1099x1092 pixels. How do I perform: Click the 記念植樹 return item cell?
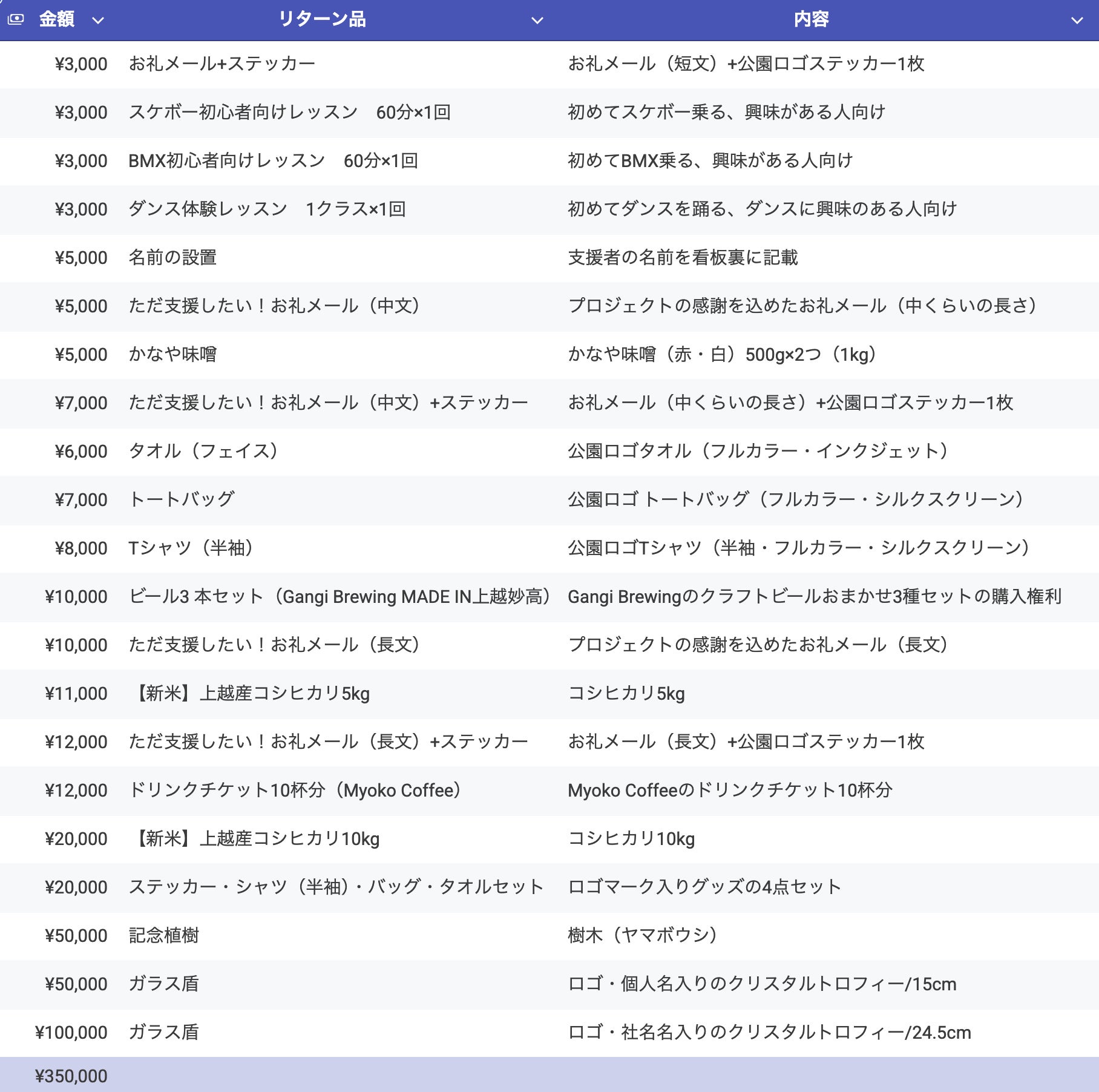[164, 935]
